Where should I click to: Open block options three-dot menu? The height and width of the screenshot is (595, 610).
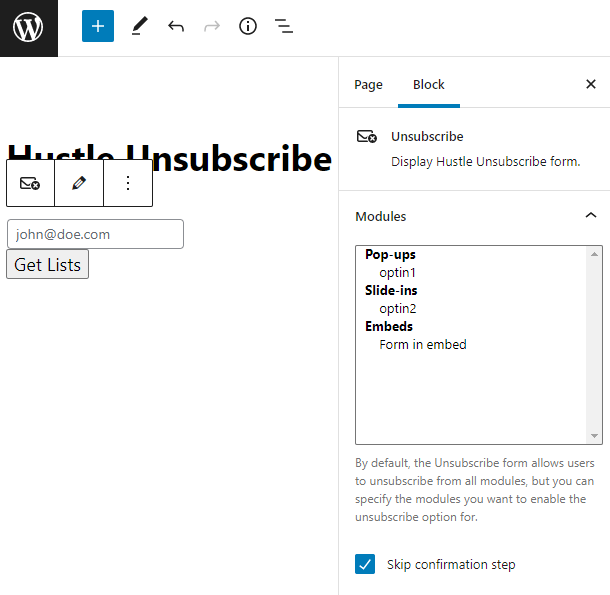click(x=128, y=183)
